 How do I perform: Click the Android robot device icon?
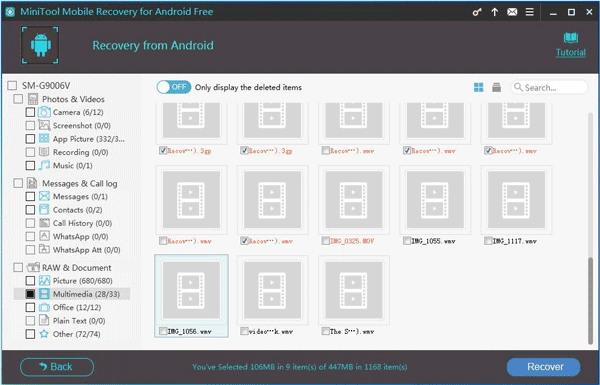(x=40, y=45)
